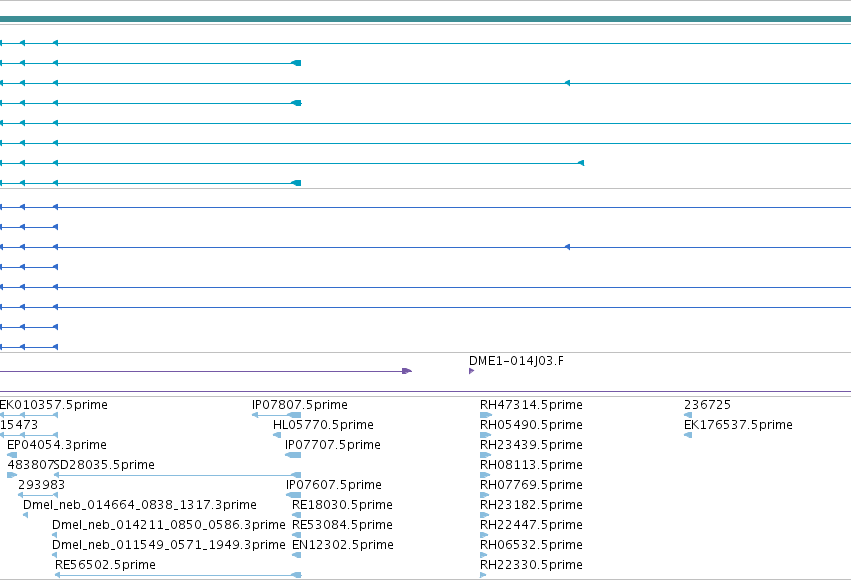This screenshot has height=580, width=851.
Task: Select the EK010357.5prime feature label
Action: [54, 405]
